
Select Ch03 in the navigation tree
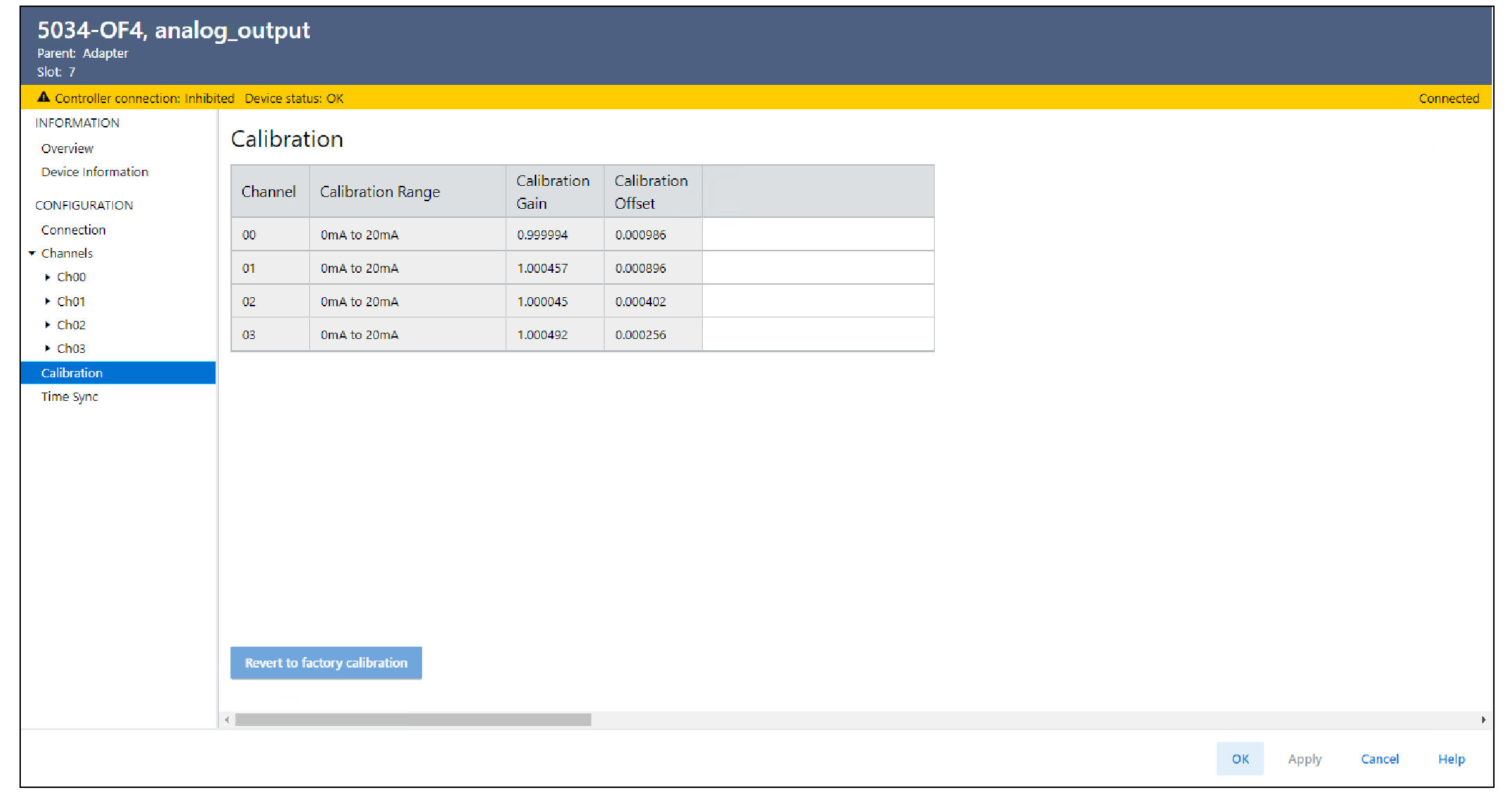[x=71, y=349]
